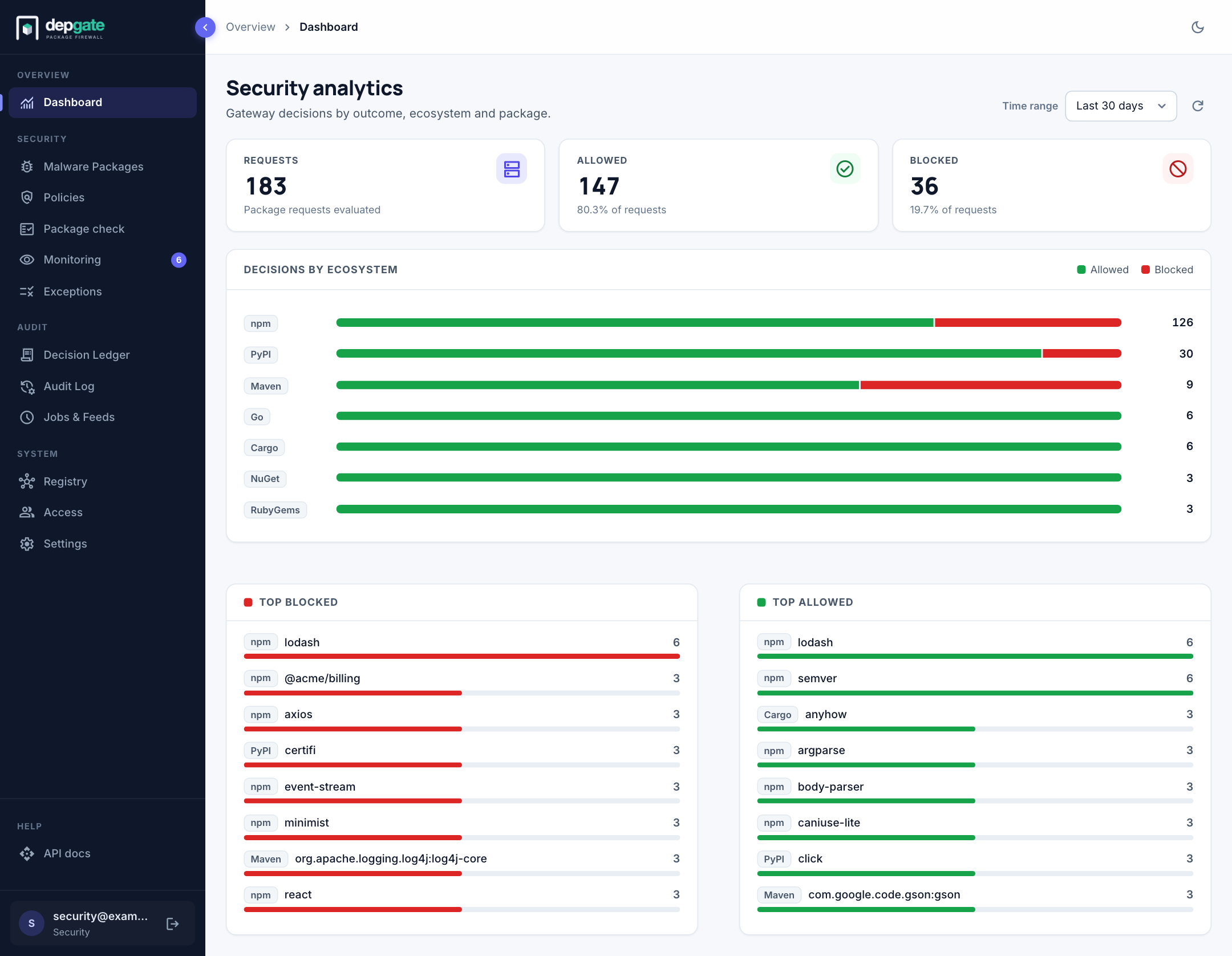Click the depgate logo
The height and width of the screenshot is (956, 1232).
[x=60, y=27]
